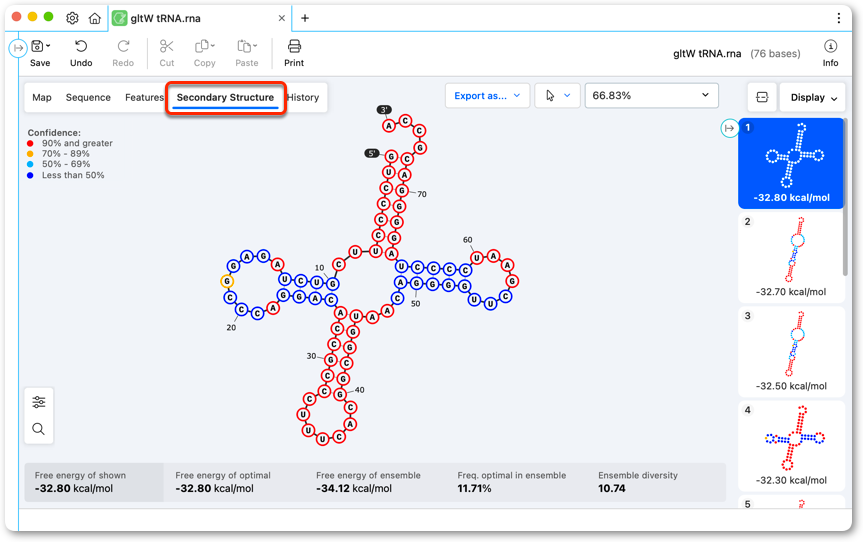Click the red 90% and greater legend dot
Screen dimensions: 863x542
[x=30, y=143]
